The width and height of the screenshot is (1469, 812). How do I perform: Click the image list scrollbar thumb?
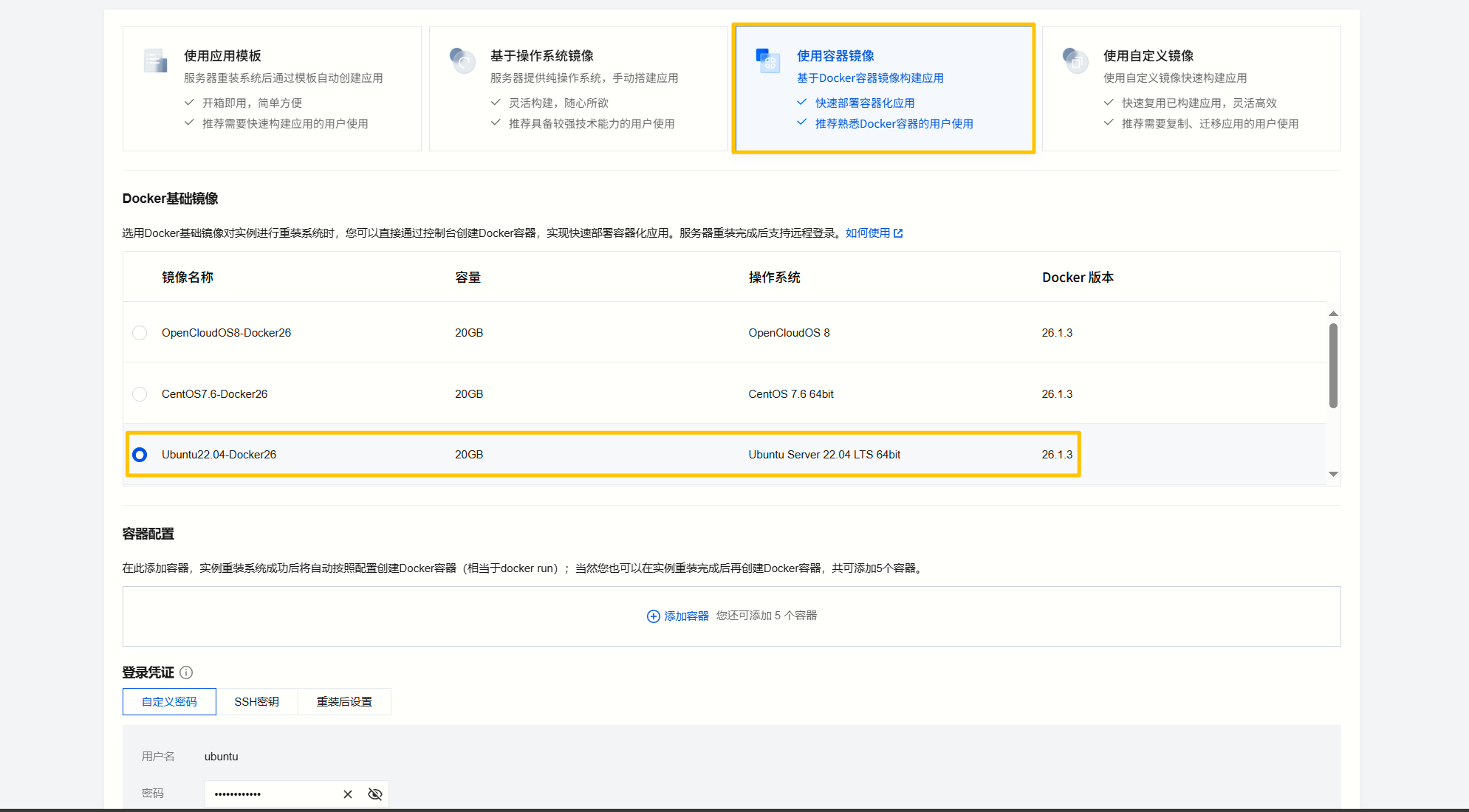tap(1333, 365)
